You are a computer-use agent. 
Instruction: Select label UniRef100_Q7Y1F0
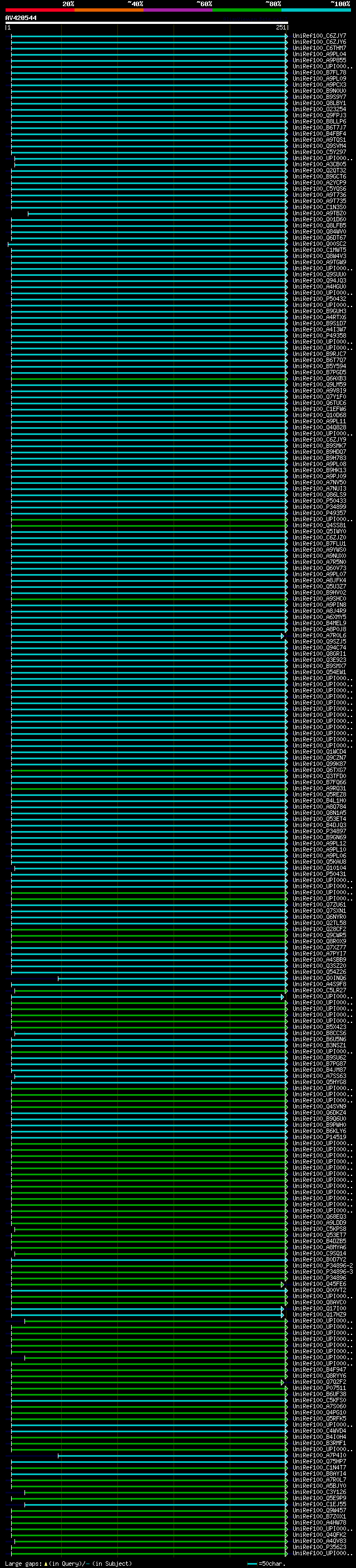tap(319, 397)
